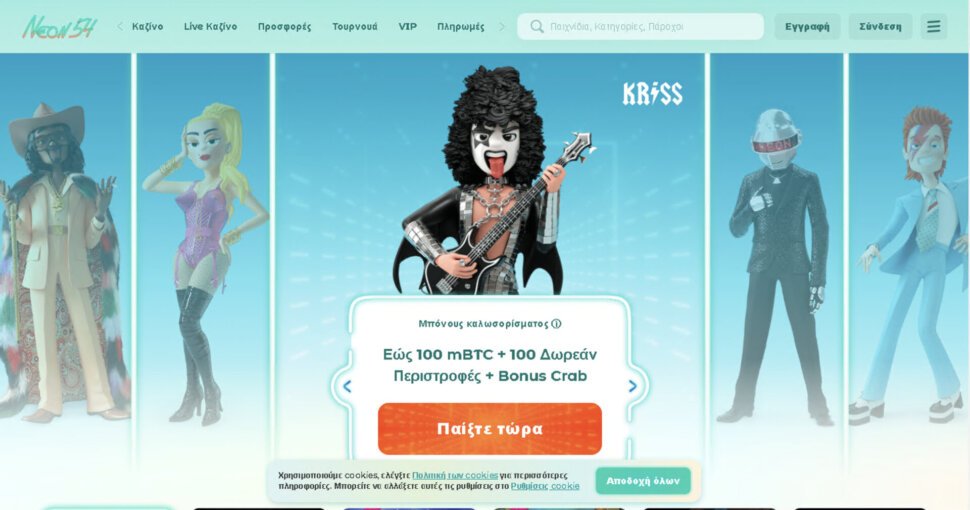Accept all cookies with Αποδοχή όλων
The width and height of the screenshot is (970, 510).
coord(643,481)
